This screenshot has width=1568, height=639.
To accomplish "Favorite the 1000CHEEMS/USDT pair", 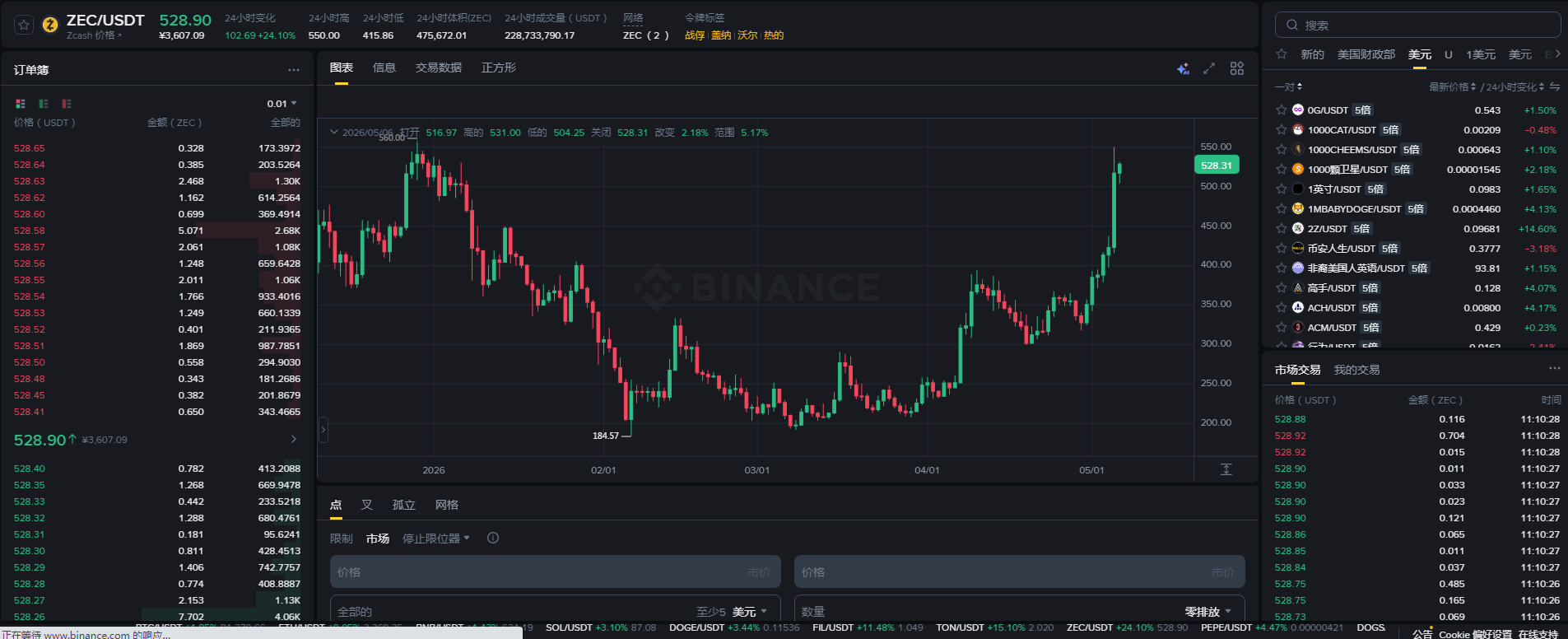I will pyautogui.click(x=1282, y=149).
